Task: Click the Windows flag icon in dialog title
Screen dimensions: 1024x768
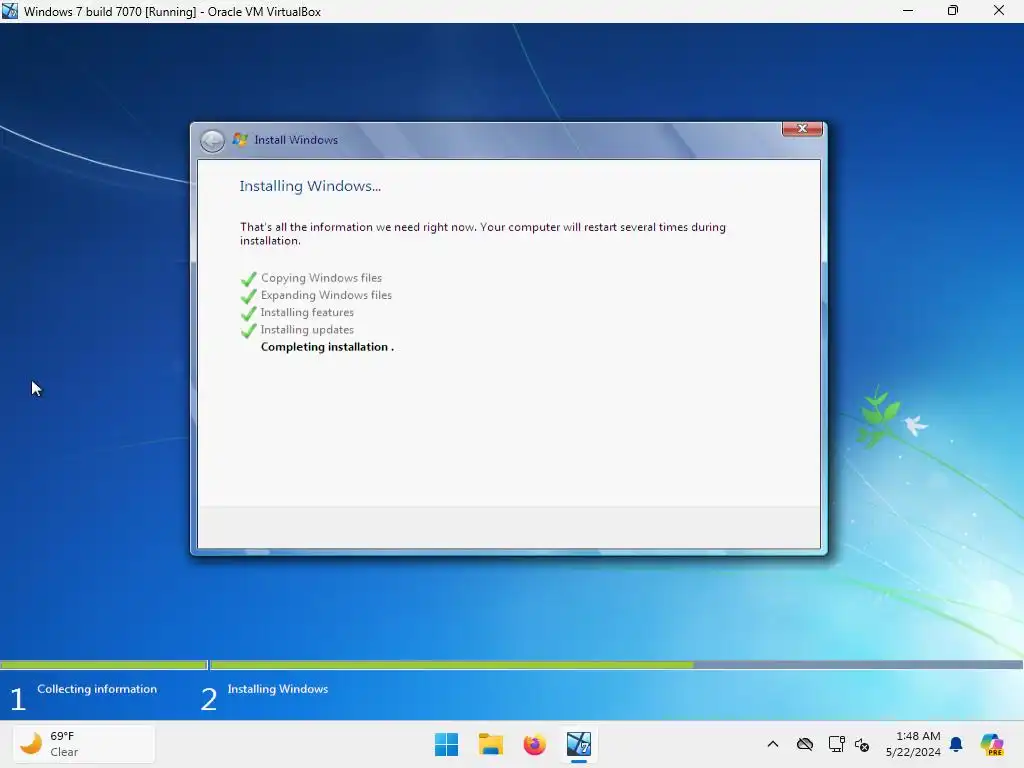Action: (x=240, y=140)
